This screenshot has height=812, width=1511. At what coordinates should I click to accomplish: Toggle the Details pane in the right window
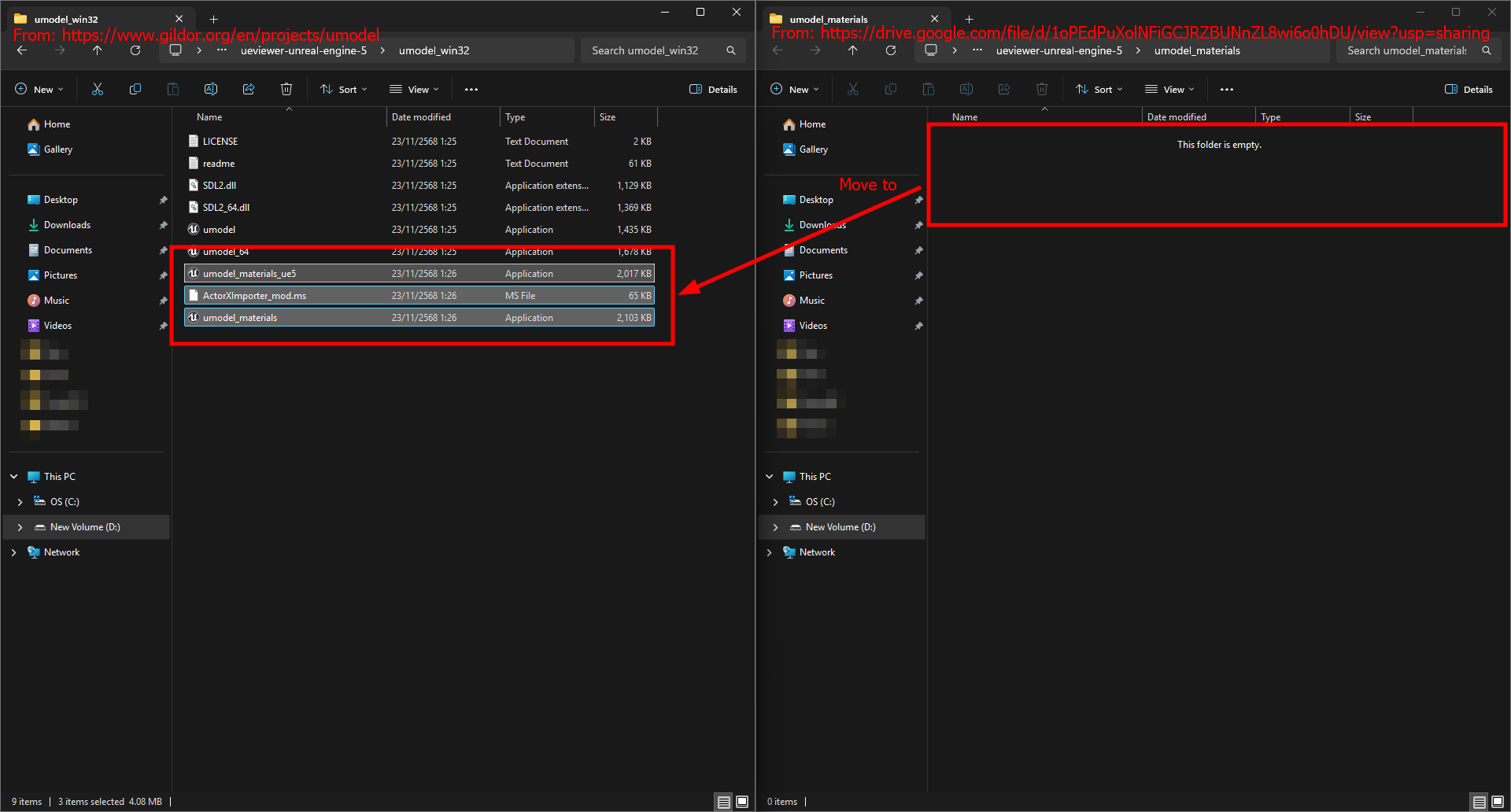pos(1469,89)
